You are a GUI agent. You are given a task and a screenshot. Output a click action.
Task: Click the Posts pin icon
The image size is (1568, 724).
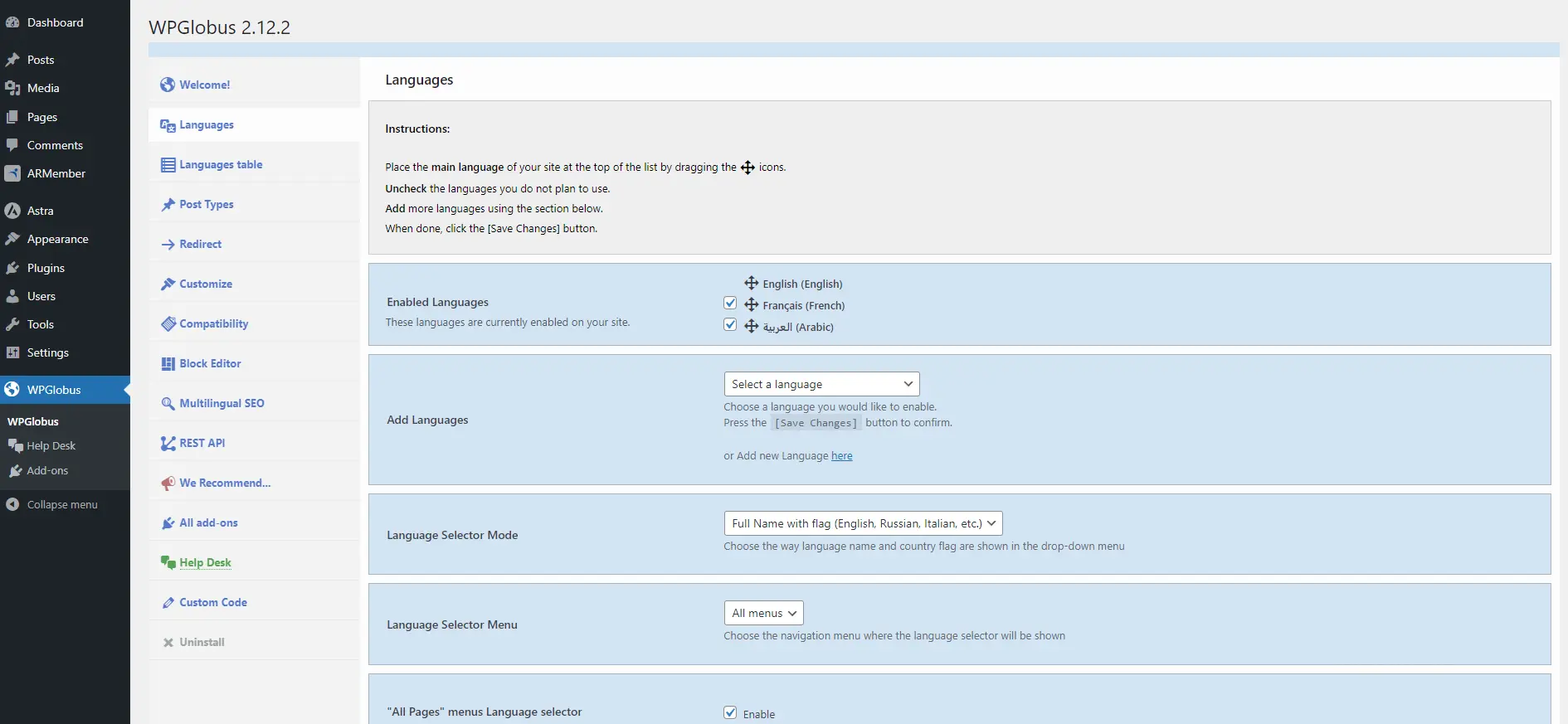coord(12,60)
